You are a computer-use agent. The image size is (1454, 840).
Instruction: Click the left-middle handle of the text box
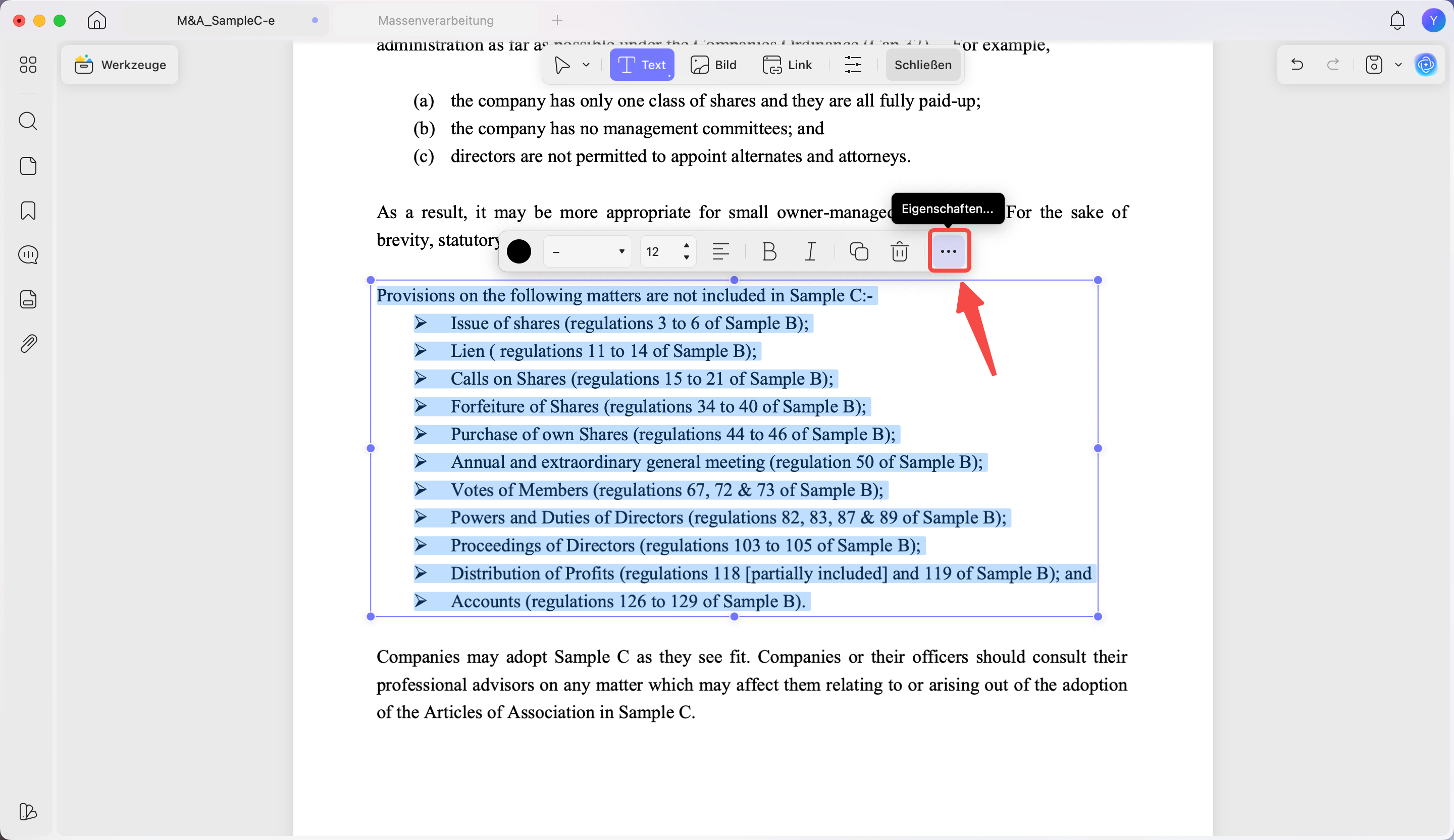coord(371,448)
